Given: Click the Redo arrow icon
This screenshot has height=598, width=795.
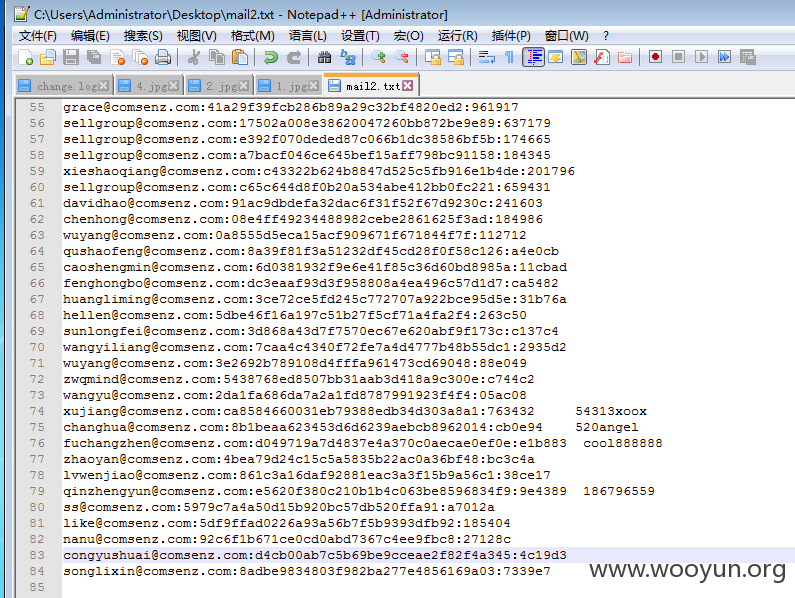Looking at the screenshot, I should [x=294, y=57].
